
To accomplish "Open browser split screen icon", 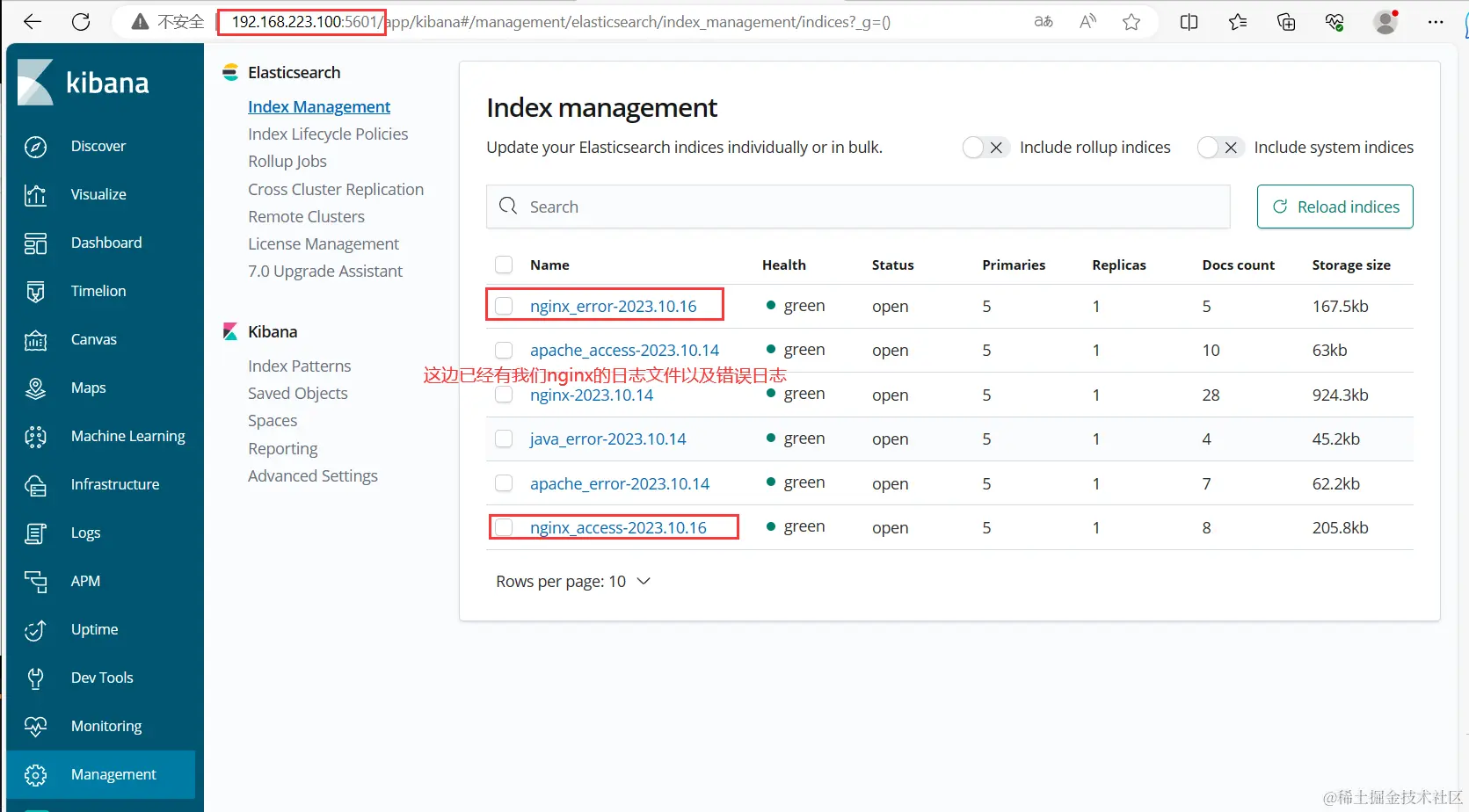I will pos(1189,22).
